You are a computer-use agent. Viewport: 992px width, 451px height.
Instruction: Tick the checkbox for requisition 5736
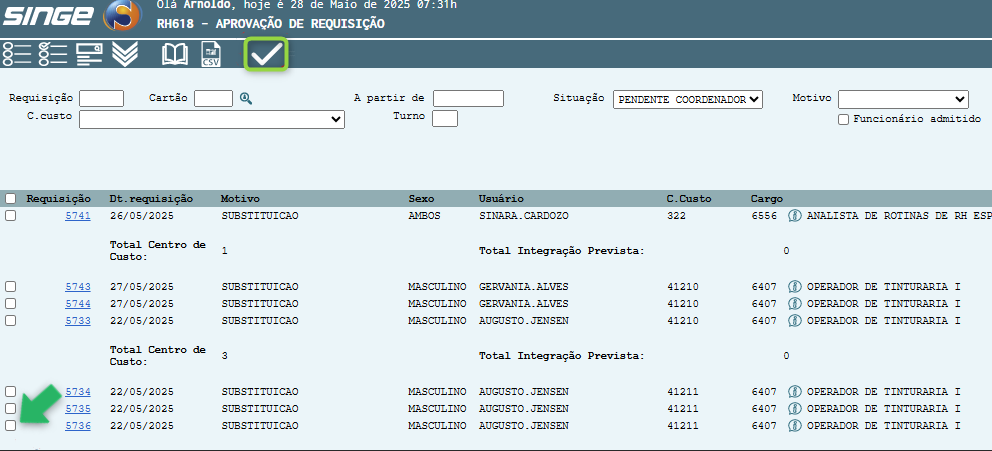10,426
